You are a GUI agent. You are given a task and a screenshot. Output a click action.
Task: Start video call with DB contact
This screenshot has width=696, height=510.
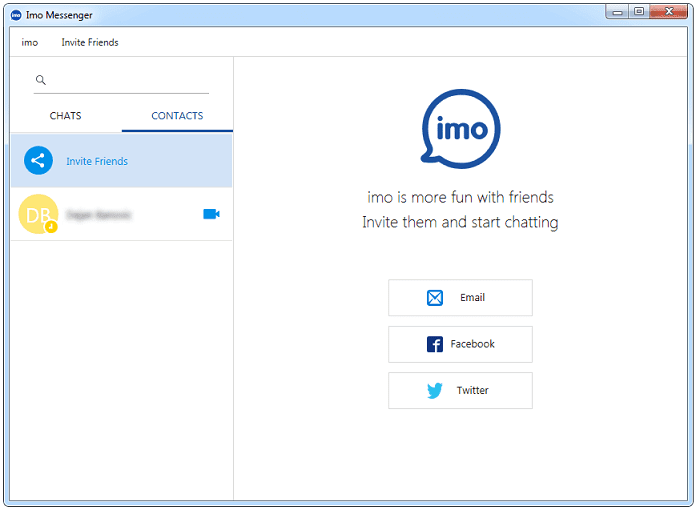[211, 214]
